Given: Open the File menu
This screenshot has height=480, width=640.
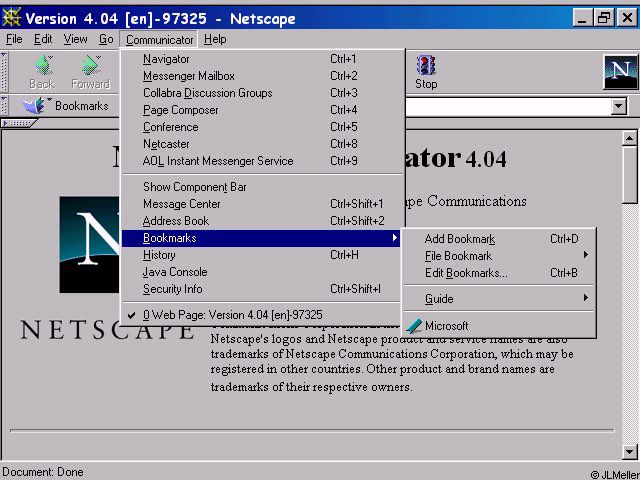Looking at the screenshot, I should 14,39.
